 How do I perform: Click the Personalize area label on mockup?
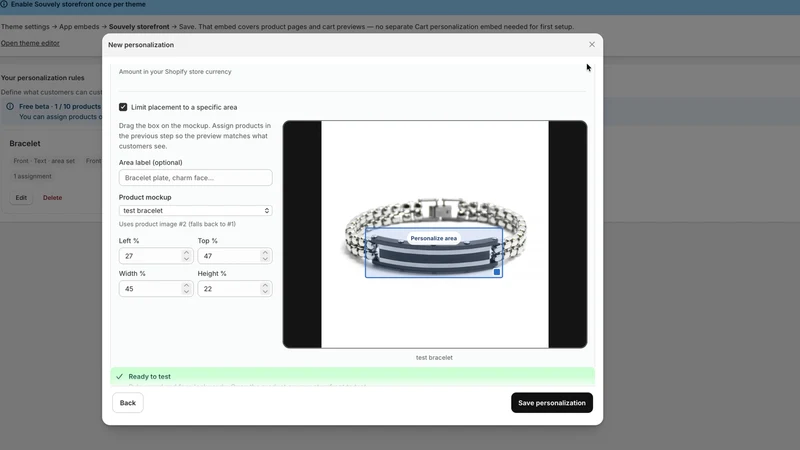point(434,238)
